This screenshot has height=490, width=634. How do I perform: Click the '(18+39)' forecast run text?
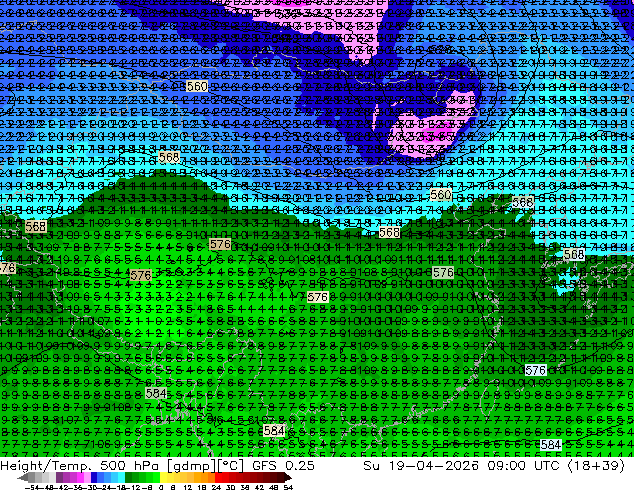point(596,465)
